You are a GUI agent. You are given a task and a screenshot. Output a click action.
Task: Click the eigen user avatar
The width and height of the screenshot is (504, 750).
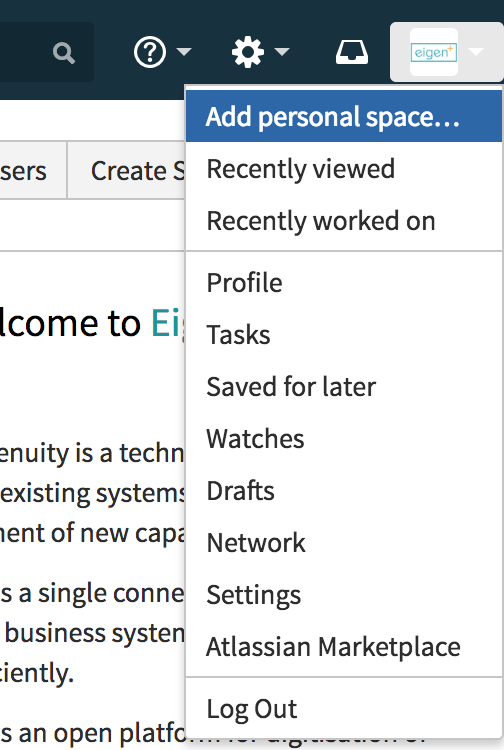(x=434, y=52)
